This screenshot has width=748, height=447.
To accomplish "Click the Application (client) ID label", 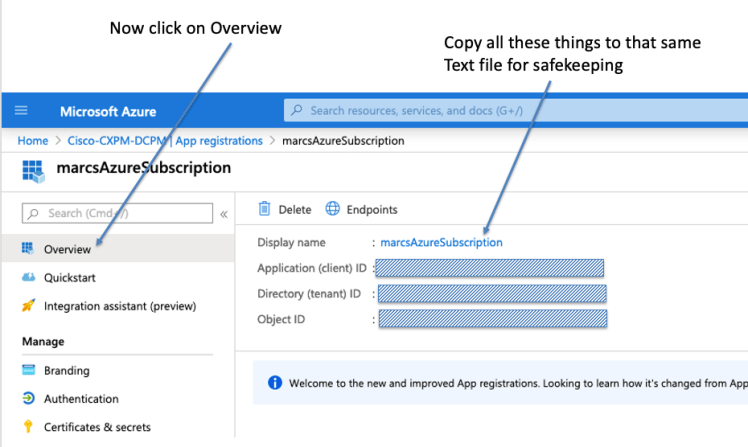I will [x=312, y=268].
